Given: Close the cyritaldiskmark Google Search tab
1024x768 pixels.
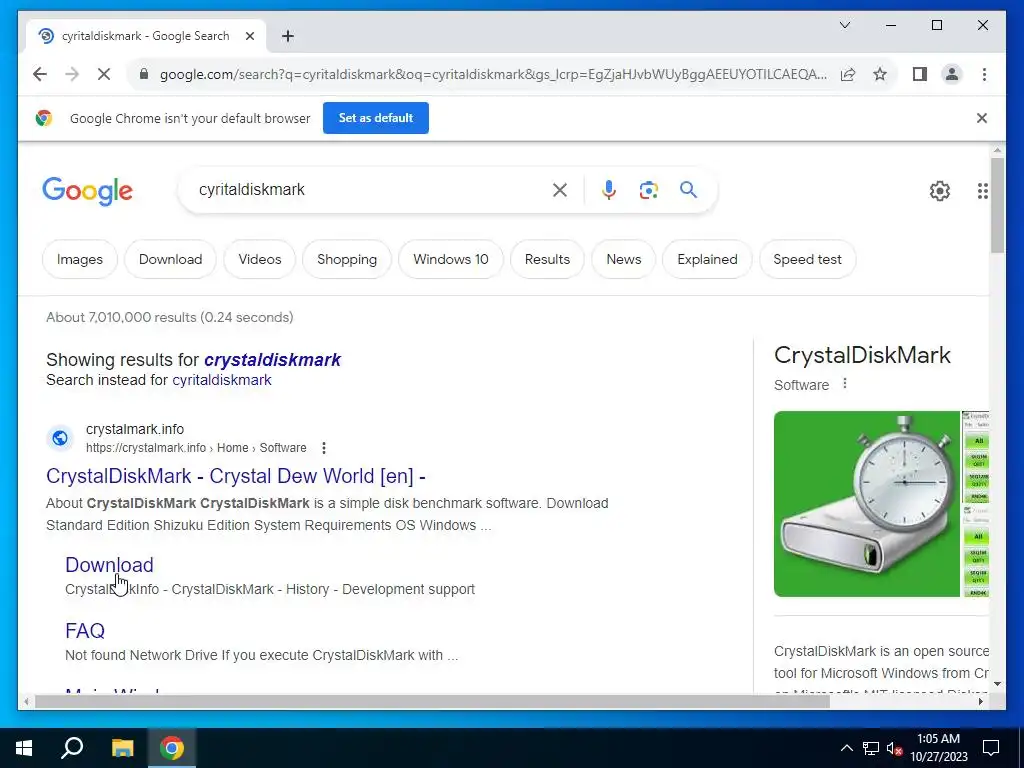Looking at the screenshot, I should click(249, 36).
